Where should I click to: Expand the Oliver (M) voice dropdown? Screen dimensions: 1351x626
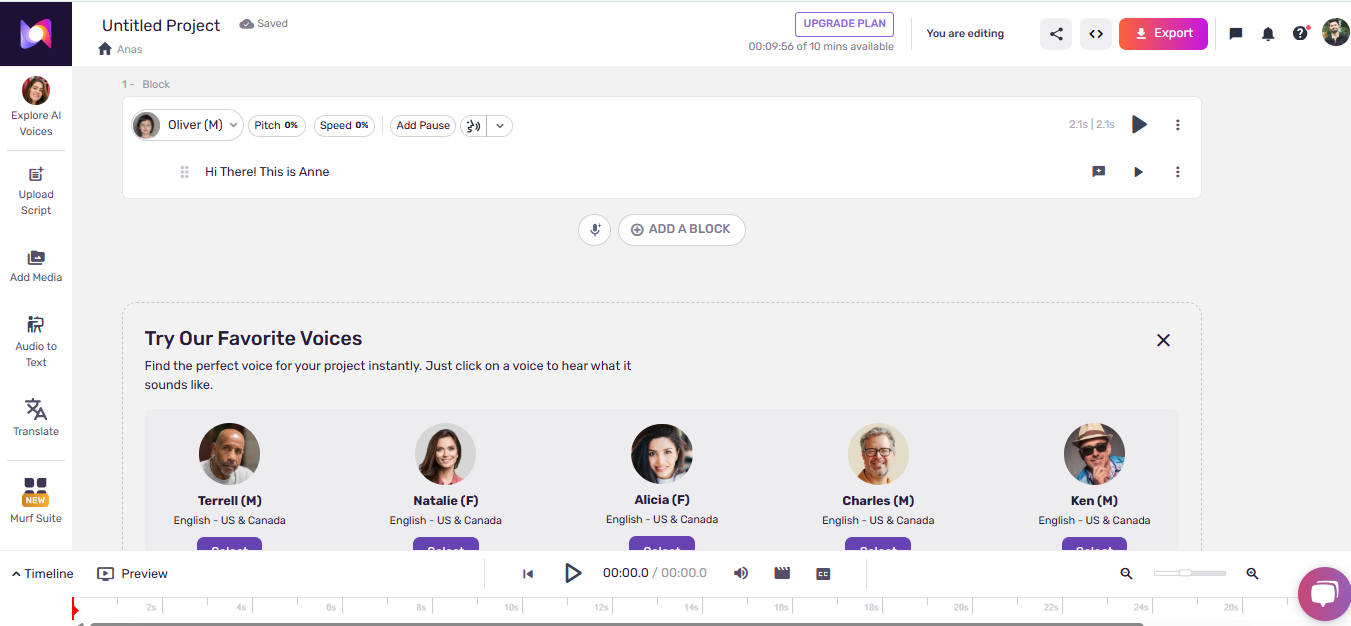pyautogui.click(x=187, y=125)
